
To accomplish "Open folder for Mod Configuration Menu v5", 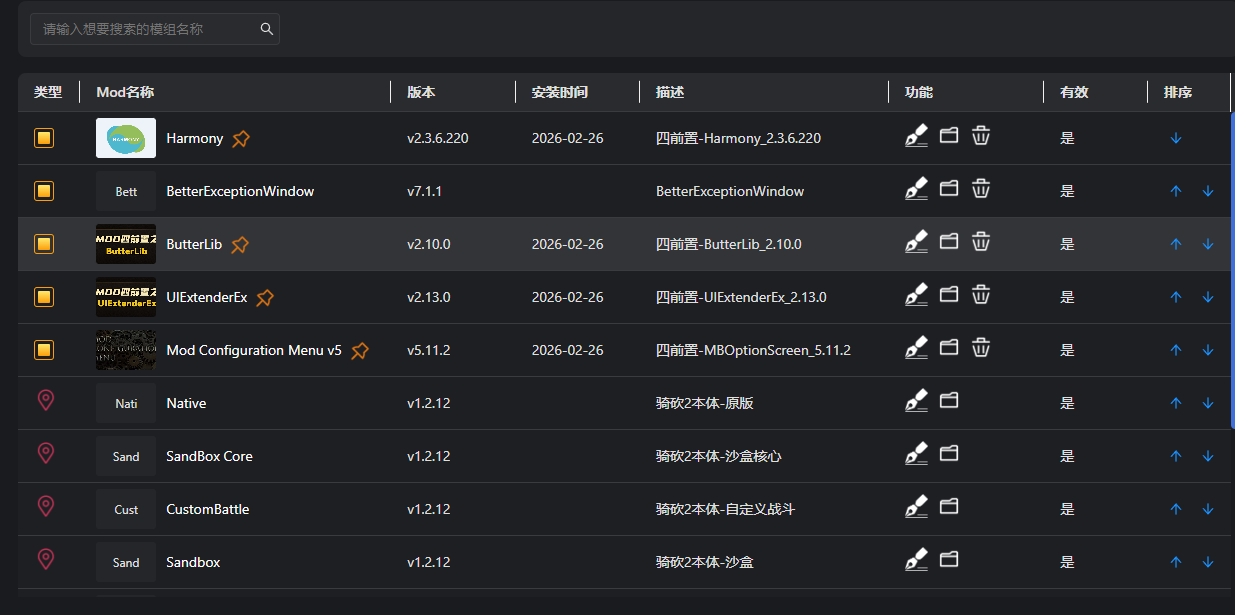I will (949, 347).
